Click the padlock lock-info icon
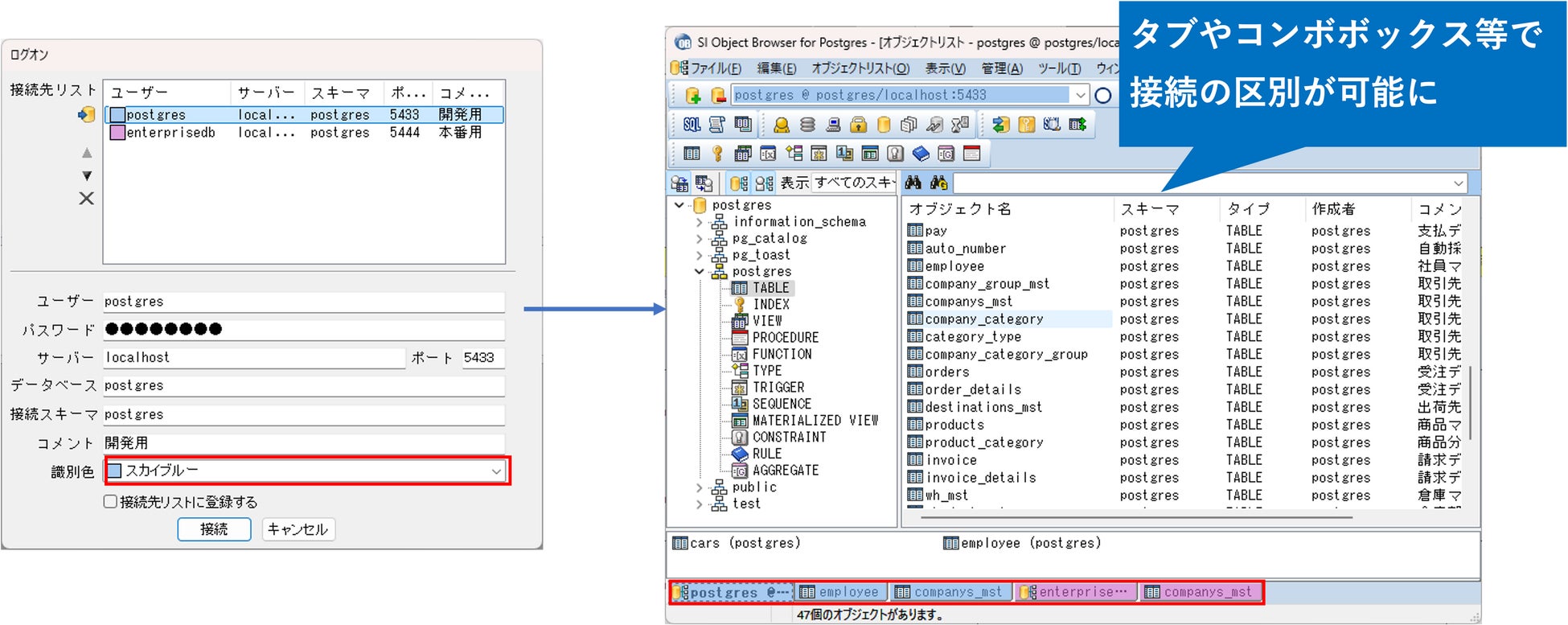Image resolution: width=1568 pixels, height=625 pixels. pos(859,125)
